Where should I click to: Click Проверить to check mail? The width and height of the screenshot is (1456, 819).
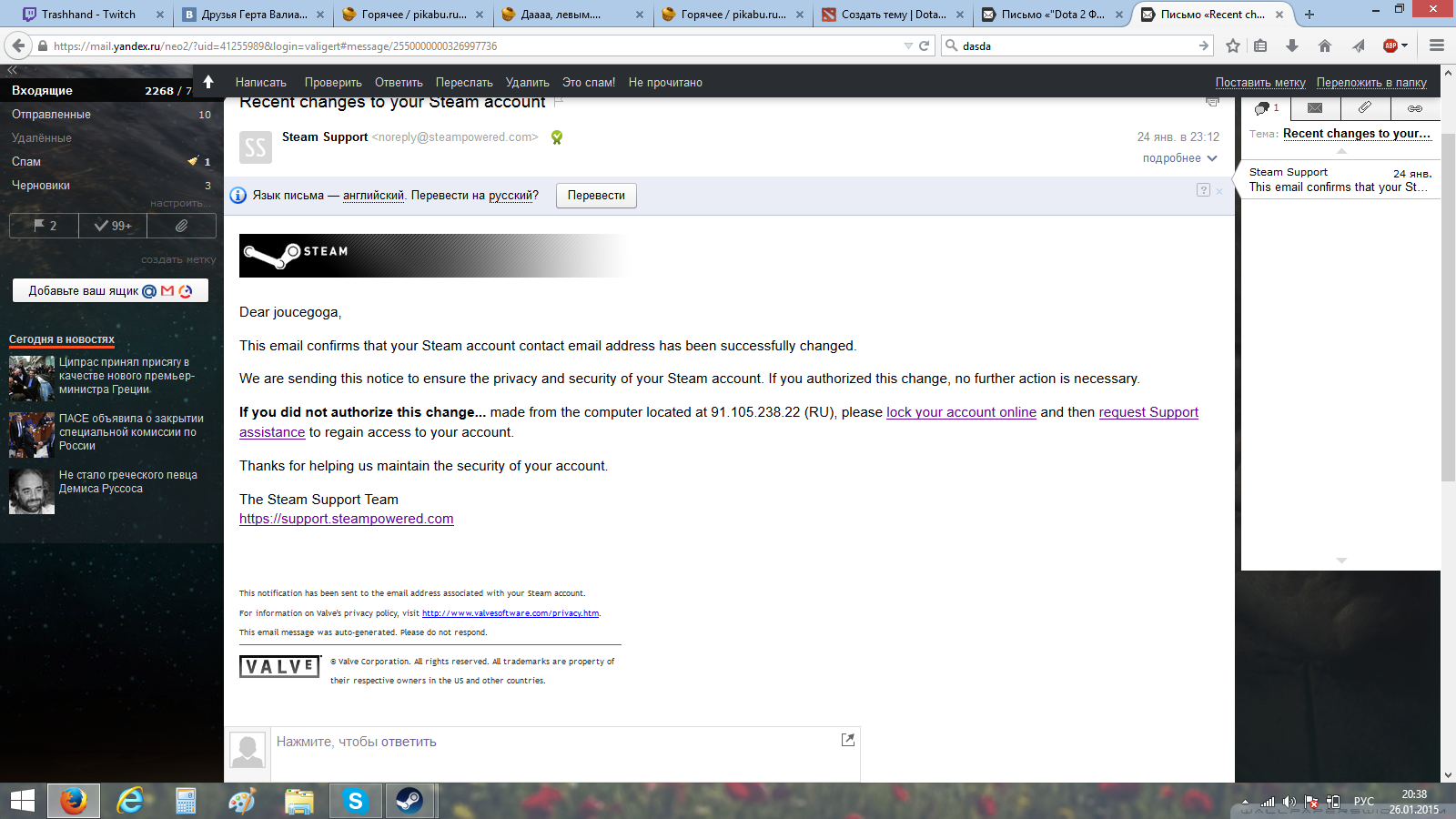pyautogui.click(x=333, y=82)
